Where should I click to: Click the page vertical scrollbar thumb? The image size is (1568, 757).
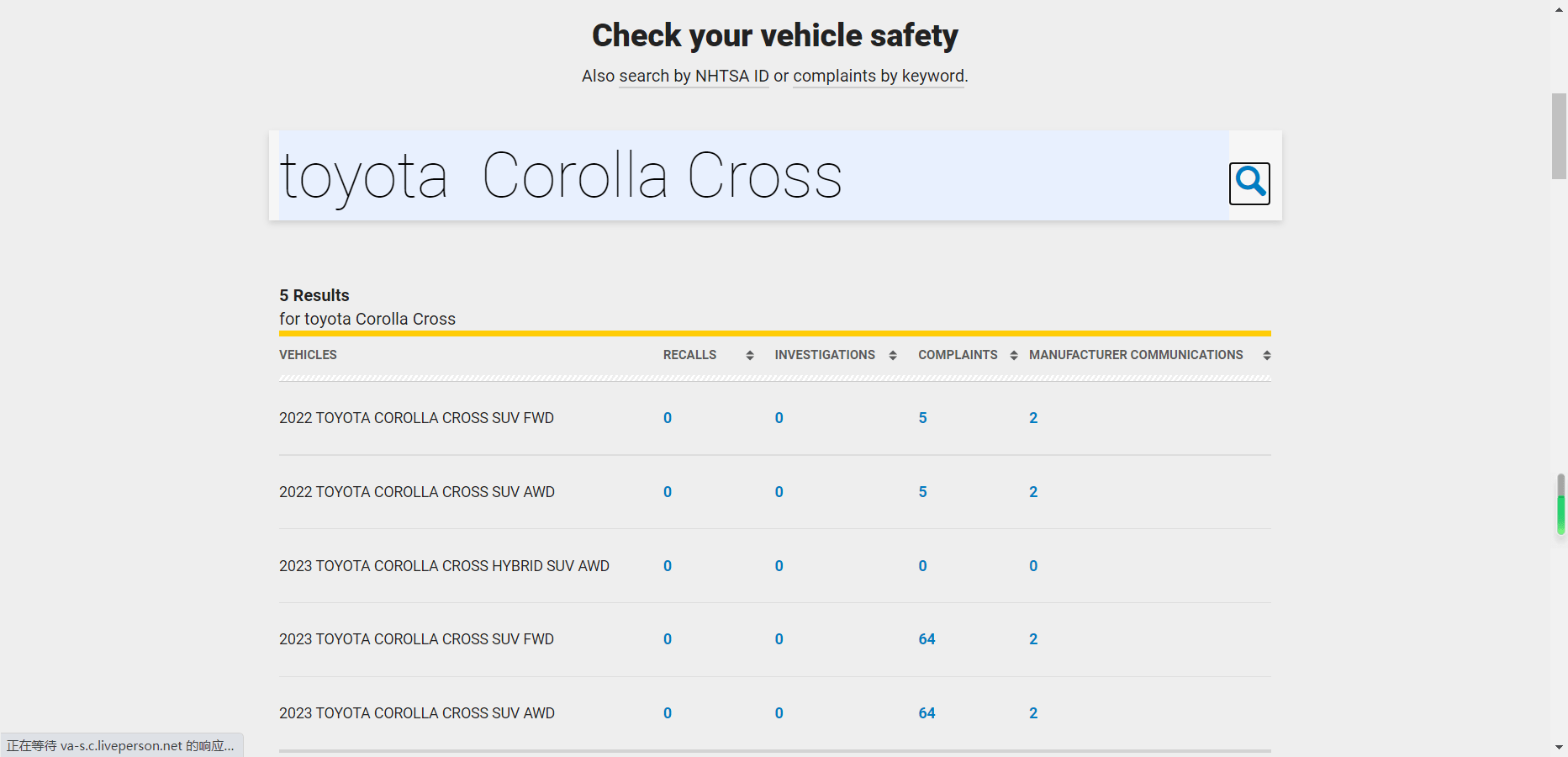1560,136
